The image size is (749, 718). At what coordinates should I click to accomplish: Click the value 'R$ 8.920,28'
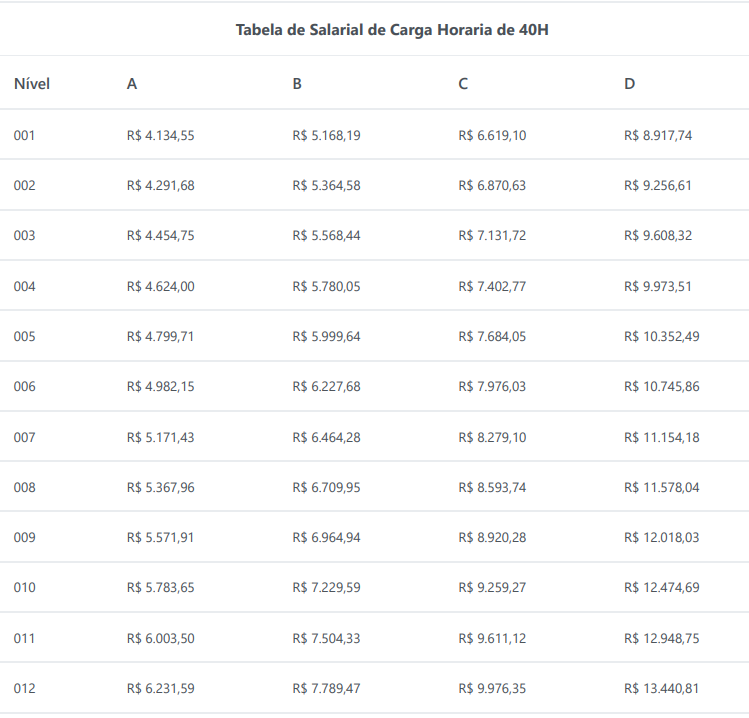(x=492, y=537)
